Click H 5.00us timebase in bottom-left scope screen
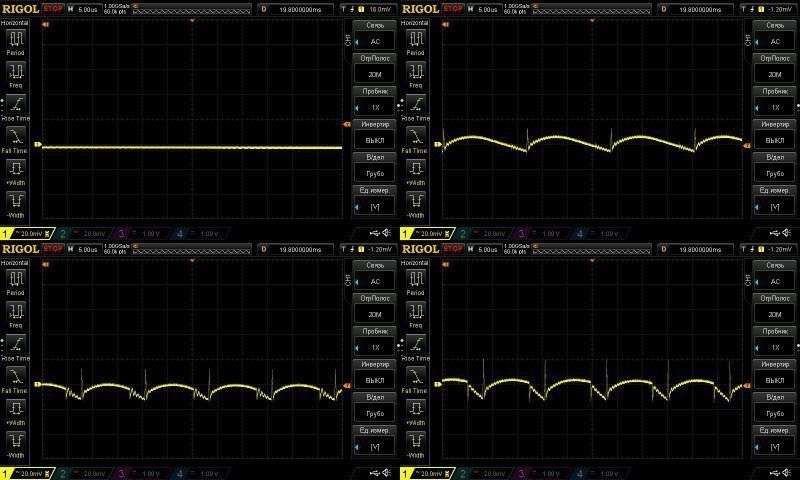The width and height of the screenshot is (800, 480). [84, 249]
